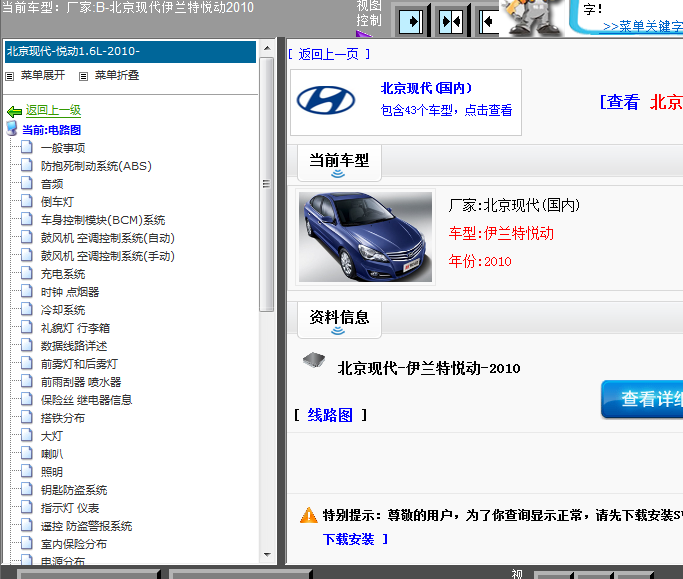Click the document icon next to 音频
Viewport: 683px width, 579px height.
[x=27, y=183]
